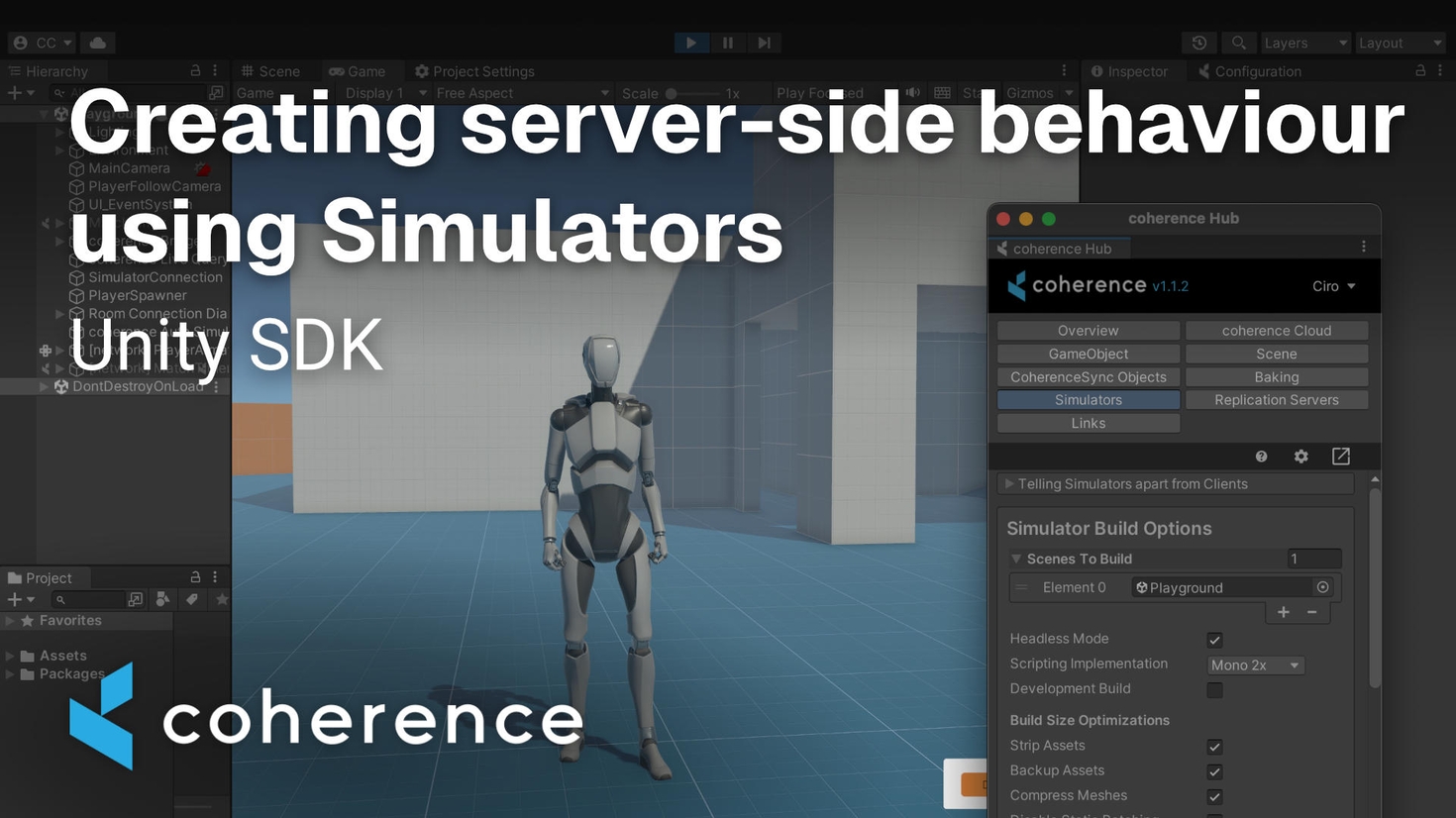
Task: Click the Baking button
Action: tap(1276, 377)
